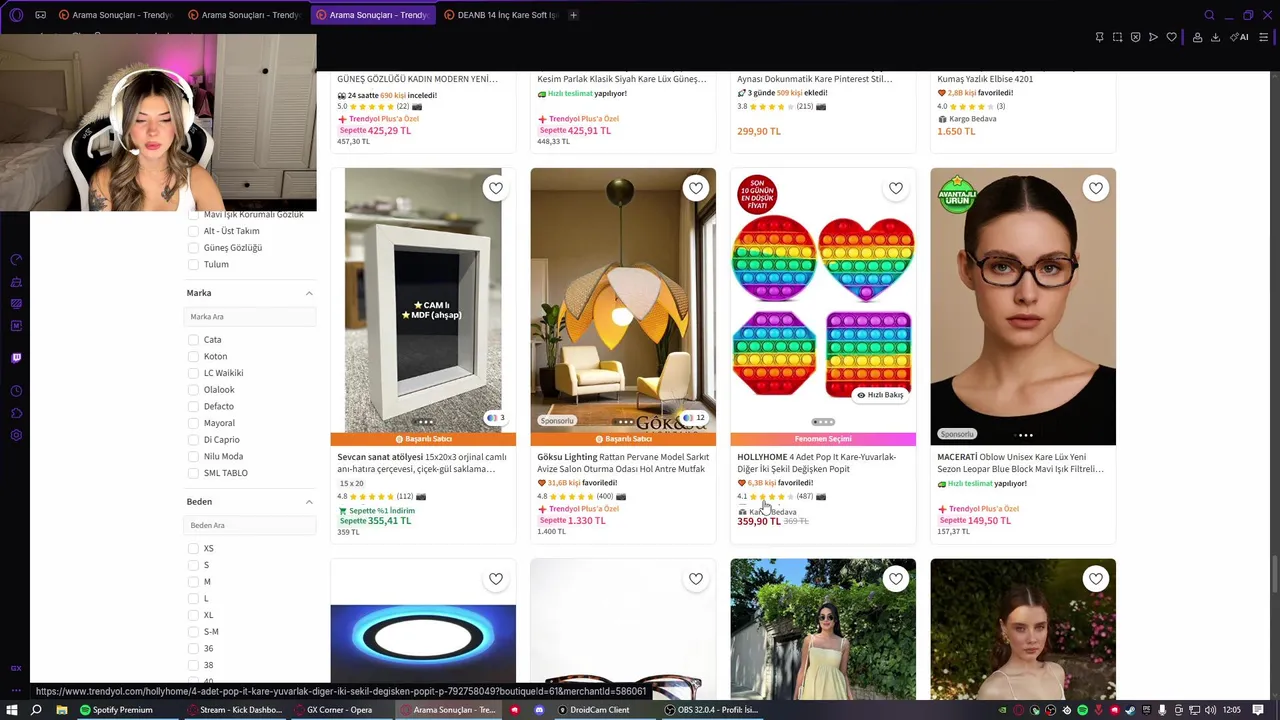1280x720 pixels.
Task: Check the Tulum category filter
Action: pyautogui.click(x=194, y=264)
